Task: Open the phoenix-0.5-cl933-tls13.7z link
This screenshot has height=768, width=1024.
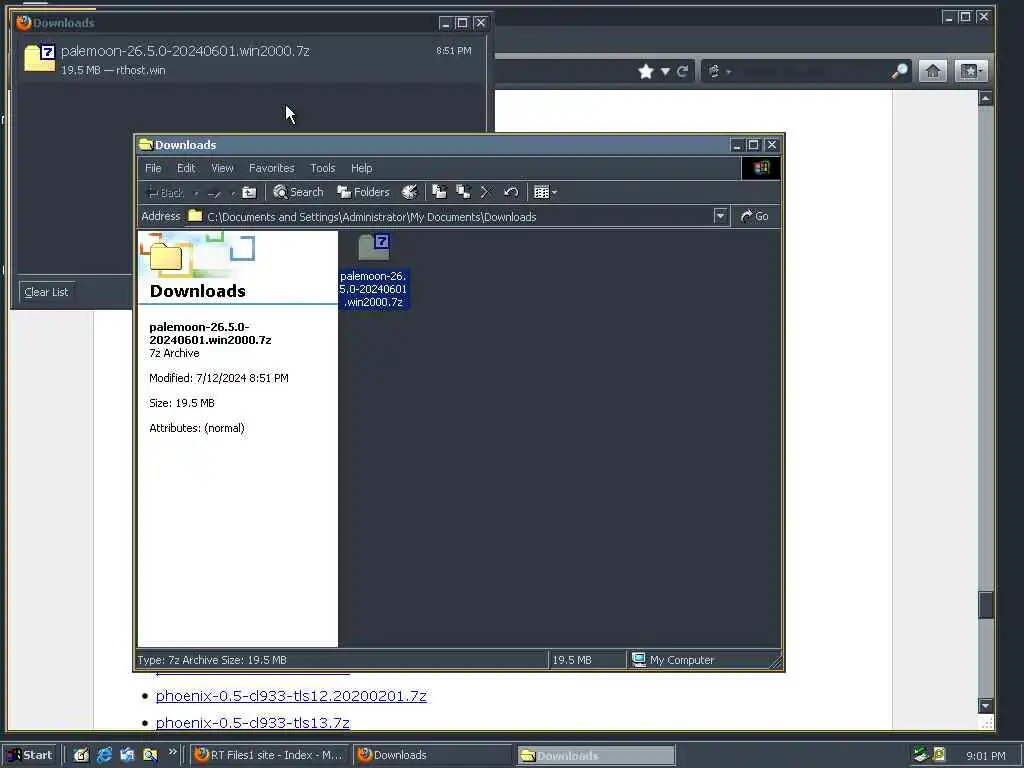Action: pos(253,723)
